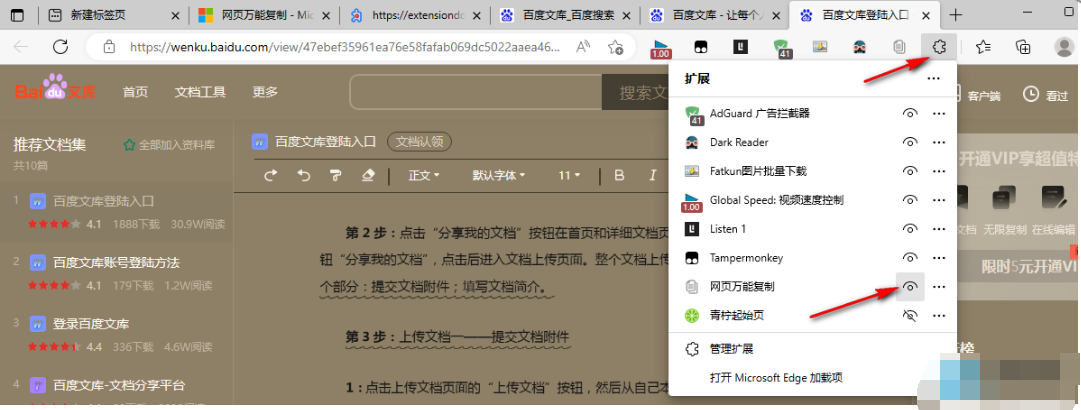Click the redo arrow in document toolbar

271,176
